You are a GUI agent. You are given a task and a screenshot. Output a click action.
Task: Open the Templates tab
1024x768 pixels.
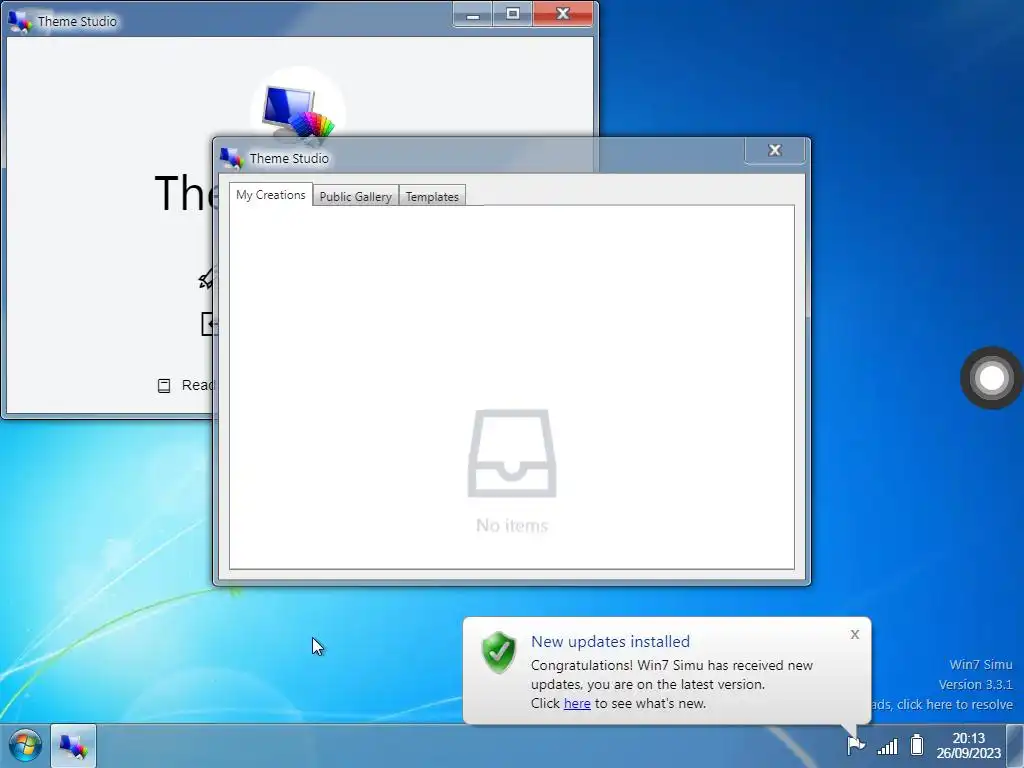point(432,197)
